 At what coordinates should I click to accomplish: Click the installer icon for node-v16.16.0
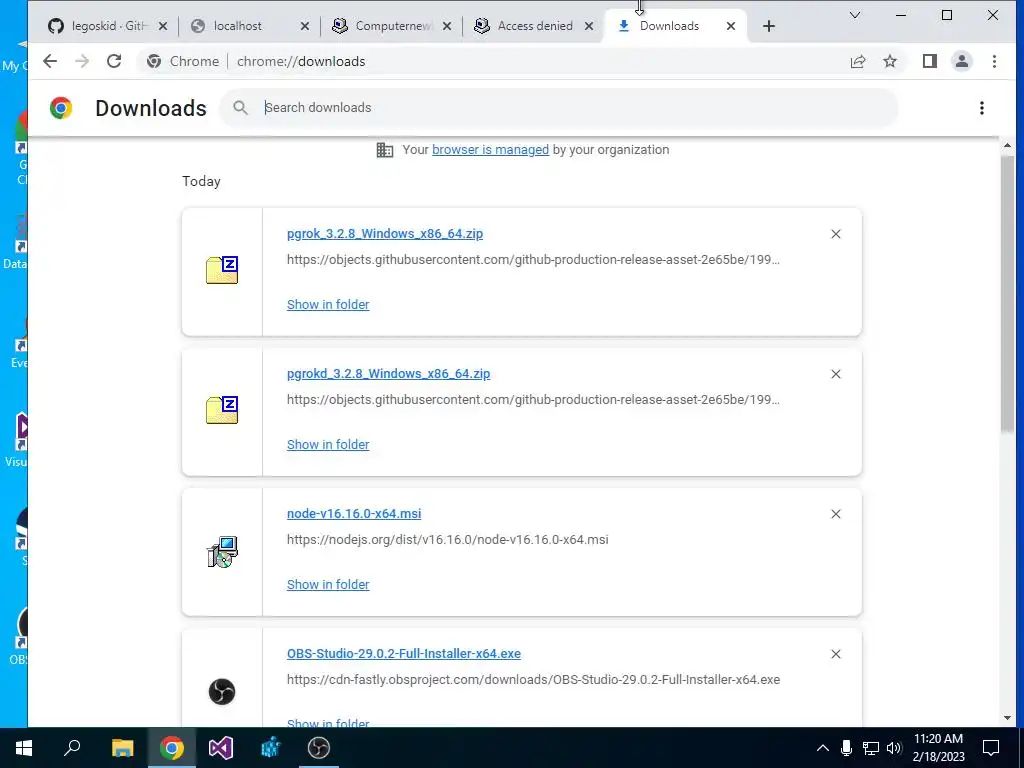(x=222, y=552)
